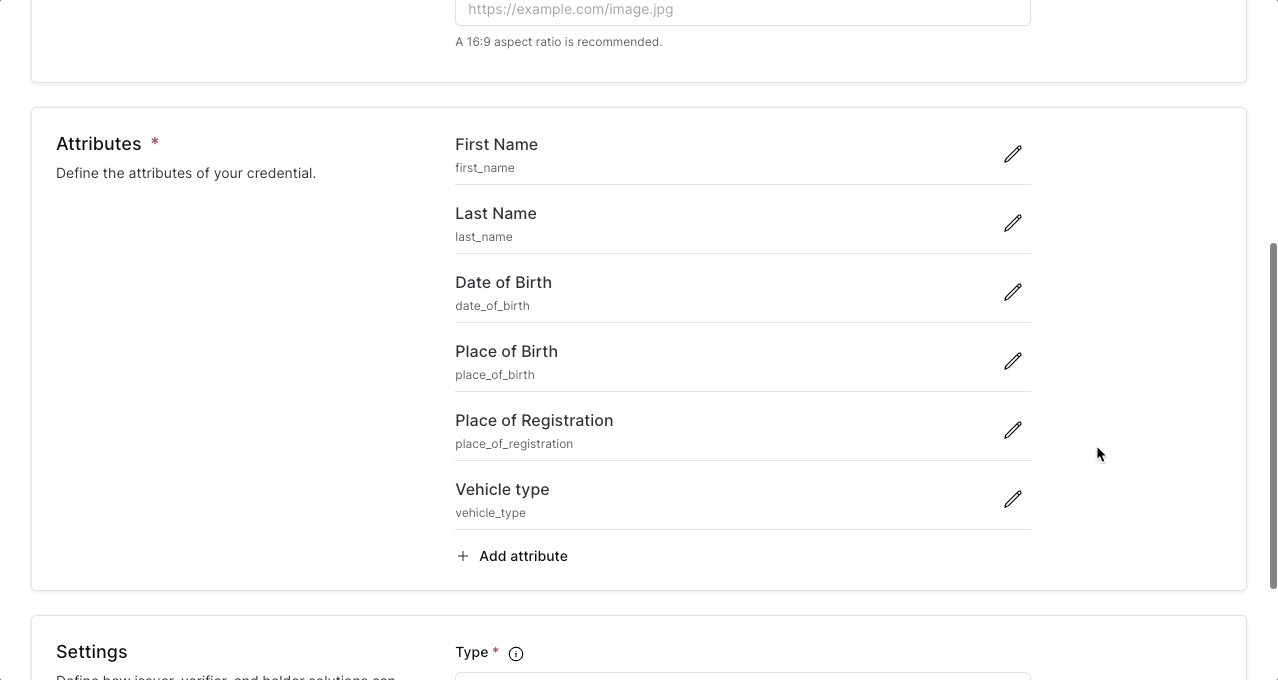Show info tooltip icon beside Type label

tap(516, 654)
